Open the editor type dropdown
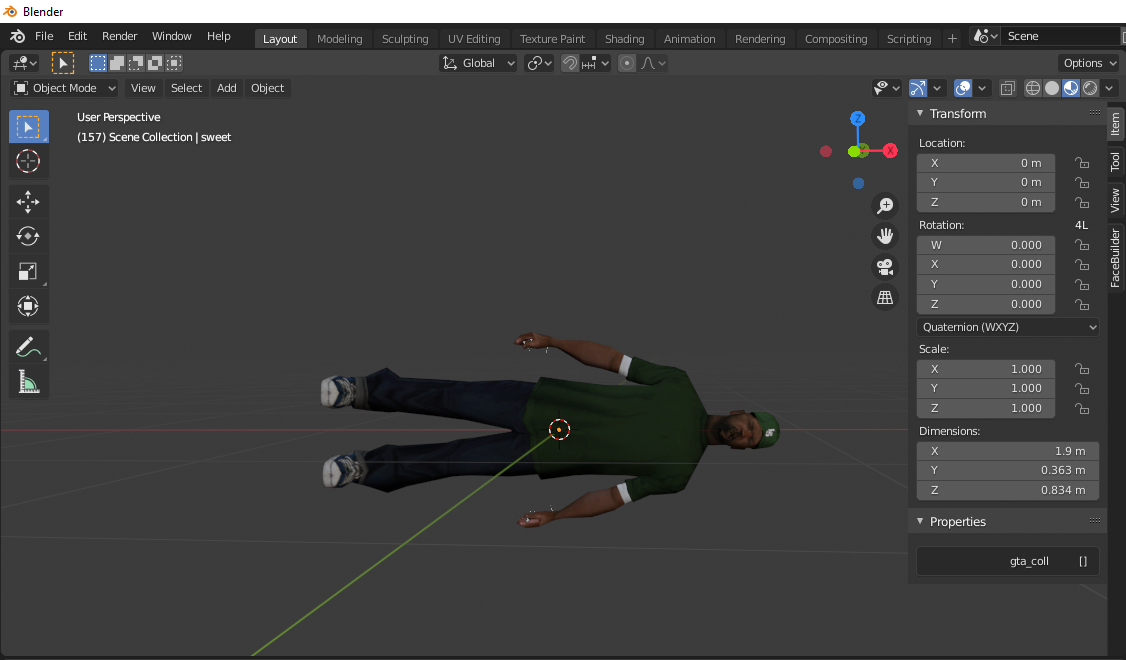1126x660 pixels. click(24, 63)
